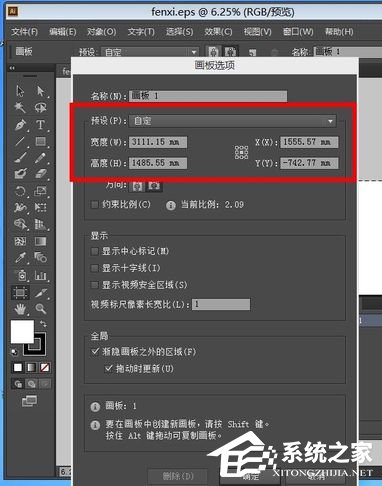
Task: Select the Artboard tool
Action: click(20, 293)
